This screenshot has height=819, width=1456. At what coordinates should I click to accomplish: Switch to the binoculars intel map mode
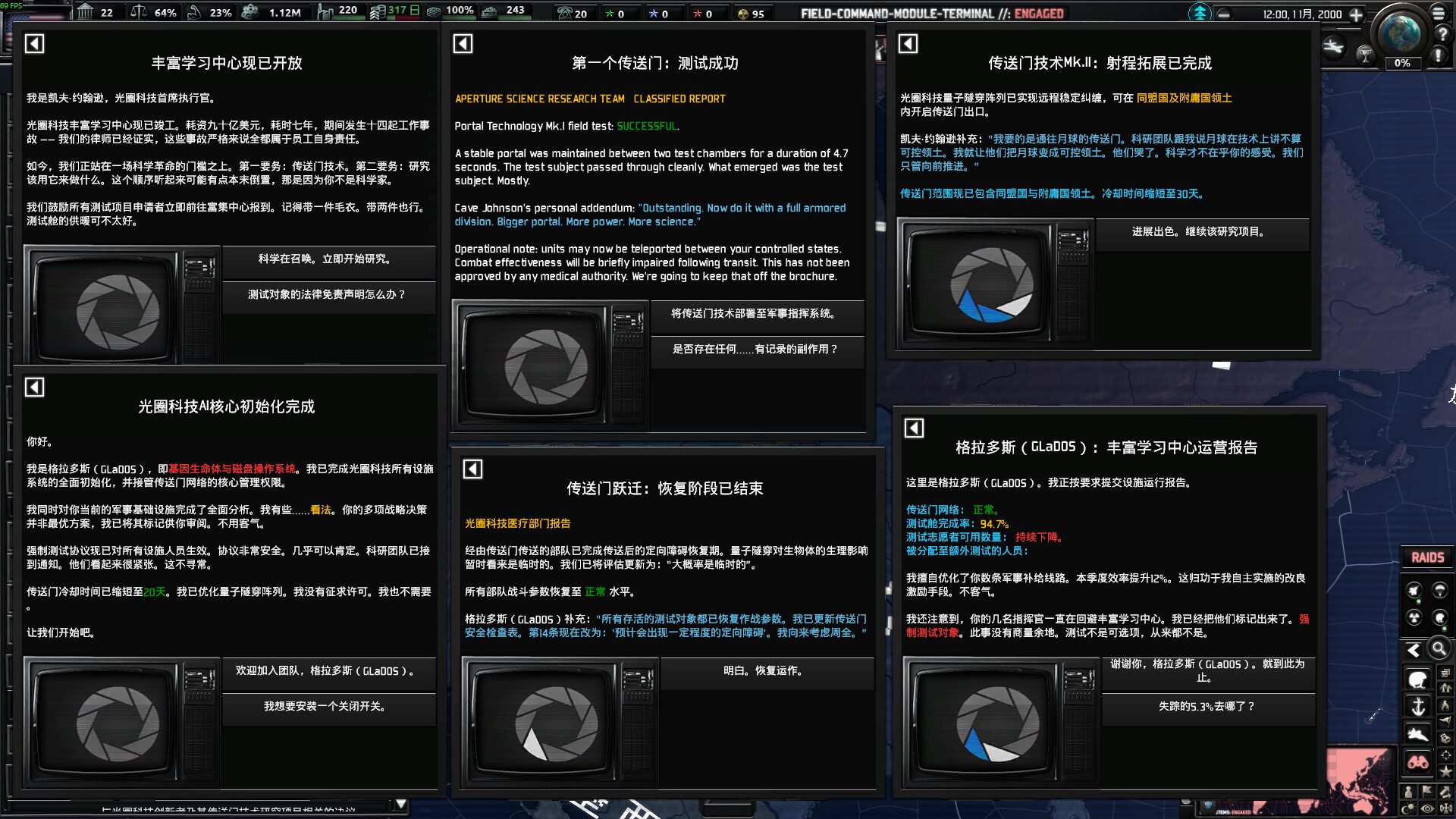[1417, 762]
